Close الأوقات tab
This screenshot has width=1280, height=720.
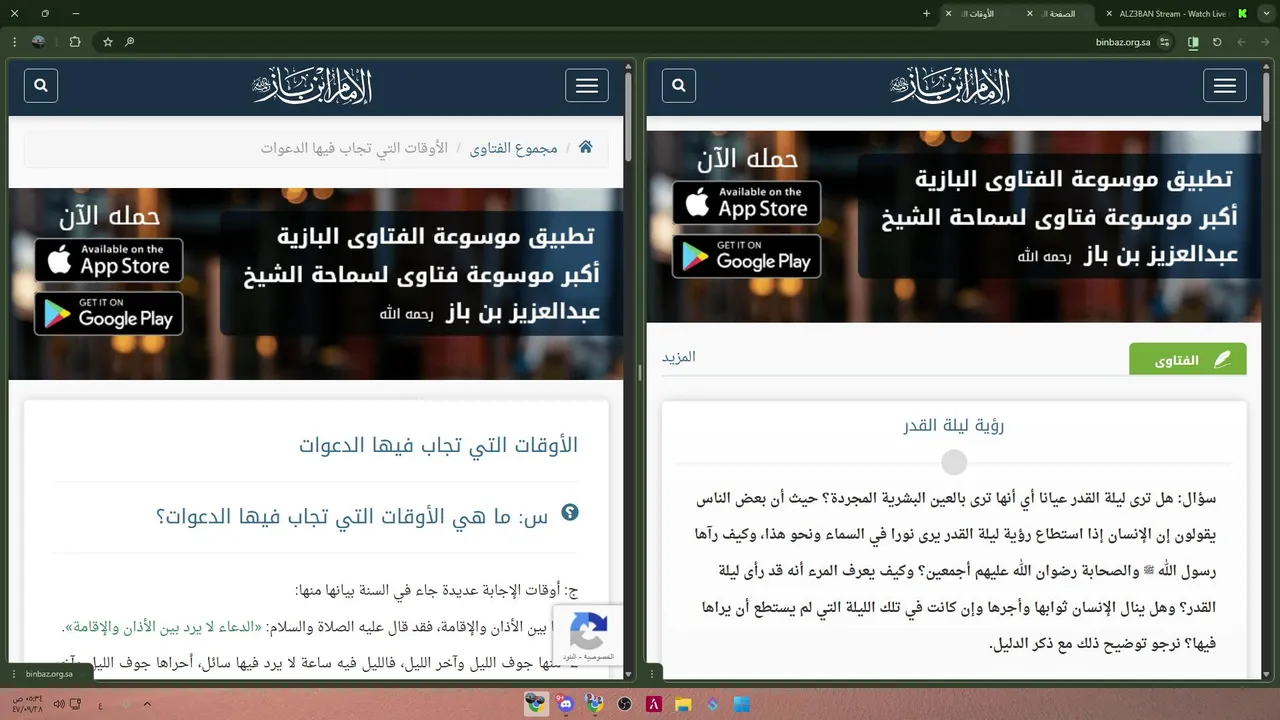[948, 14]
